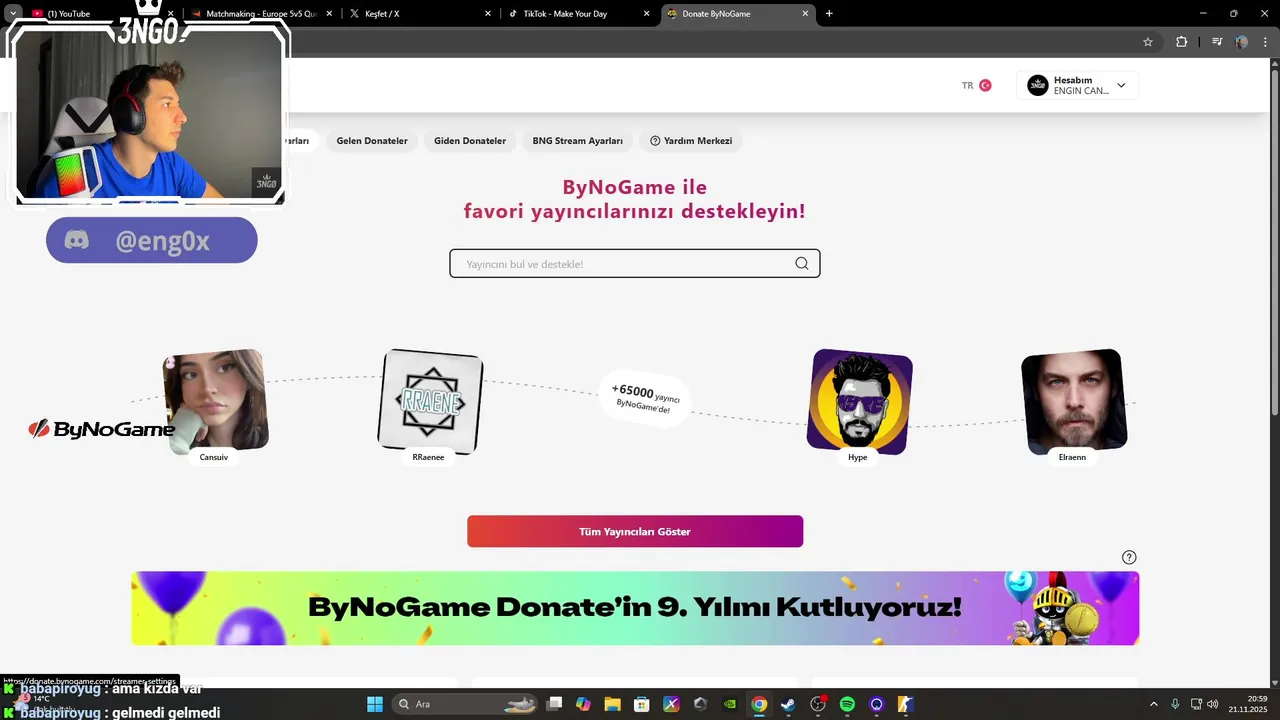Open Microsoft Store from the taskbar
Viewport: 1280px width, 720px height.
coord(641,704)
